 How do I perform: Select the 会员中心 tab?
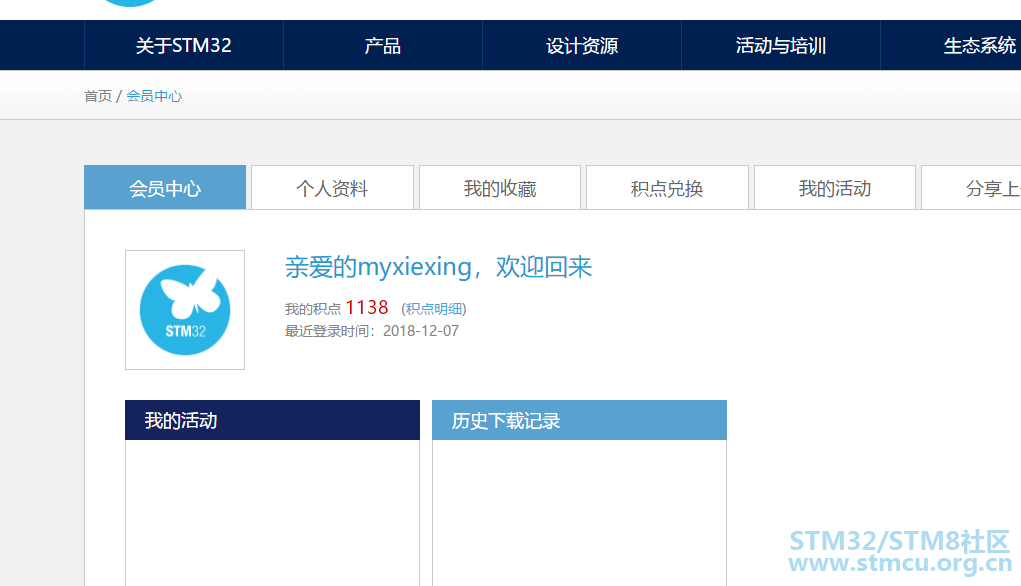(165, 188)
